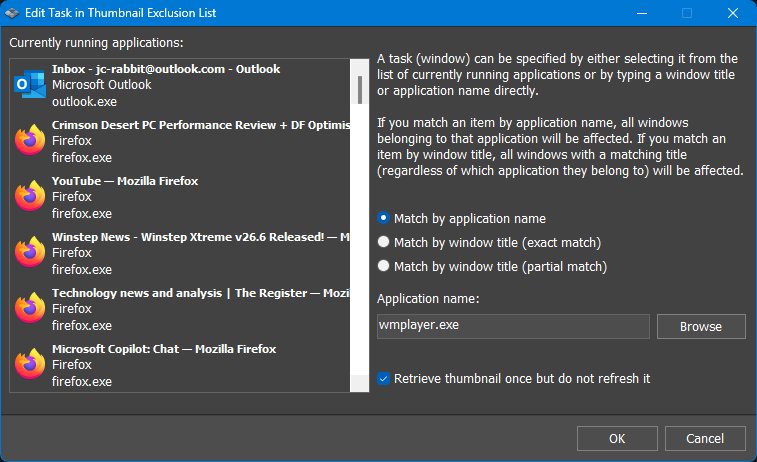
Task: Click 'Microsoft Outlook' application name text
Action: point(102,85)
